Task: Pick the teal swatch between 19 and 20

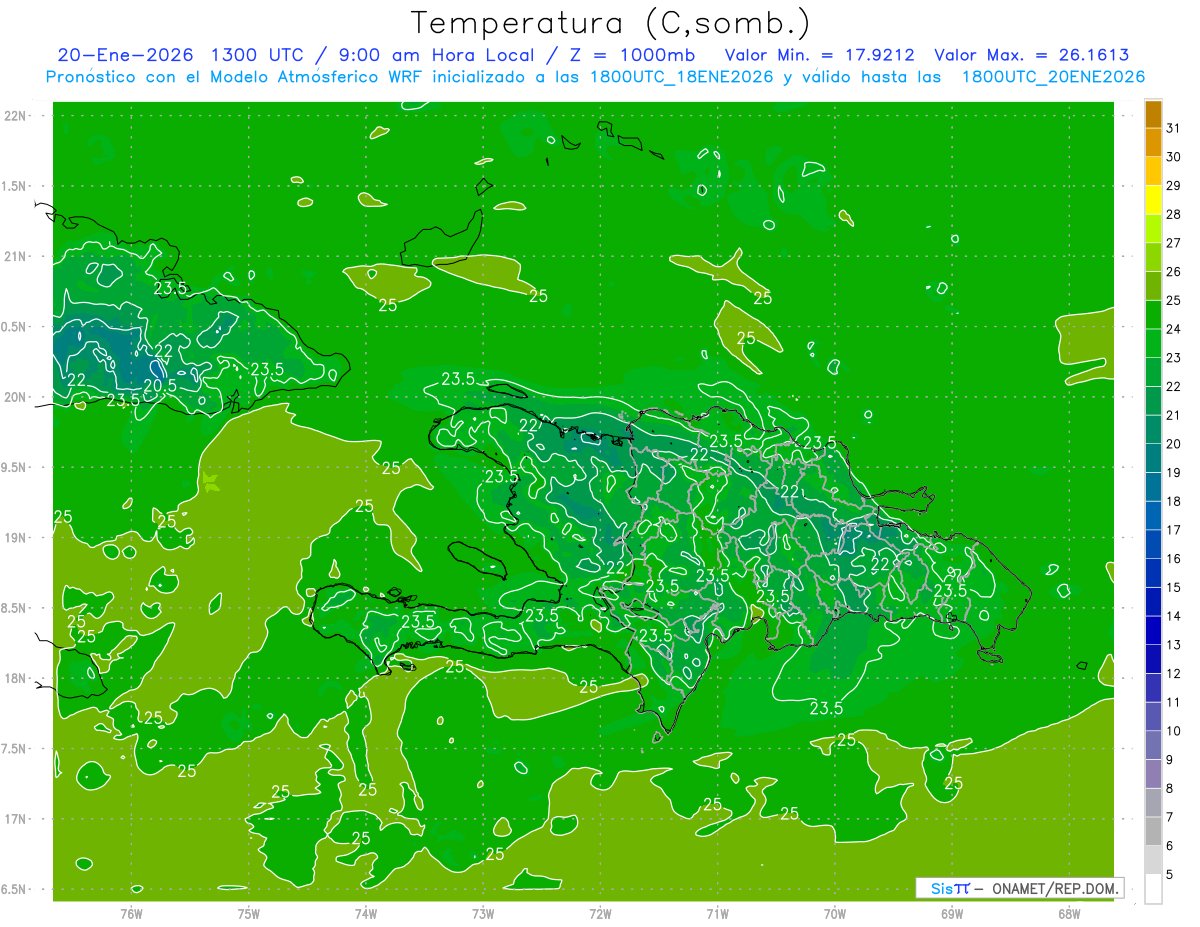Action: click(x=1153, y=458)
